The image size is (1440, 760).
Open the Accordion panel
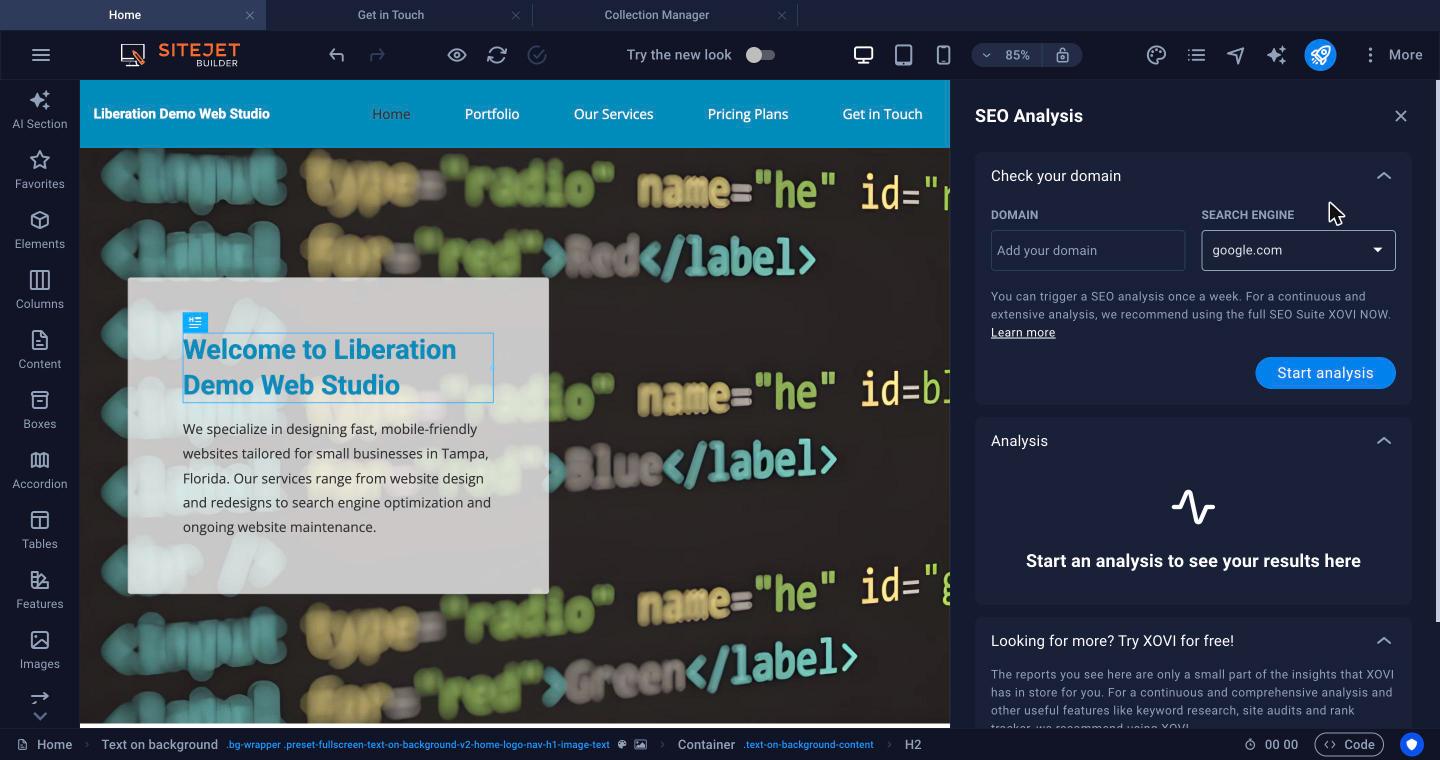click(40, 470)
